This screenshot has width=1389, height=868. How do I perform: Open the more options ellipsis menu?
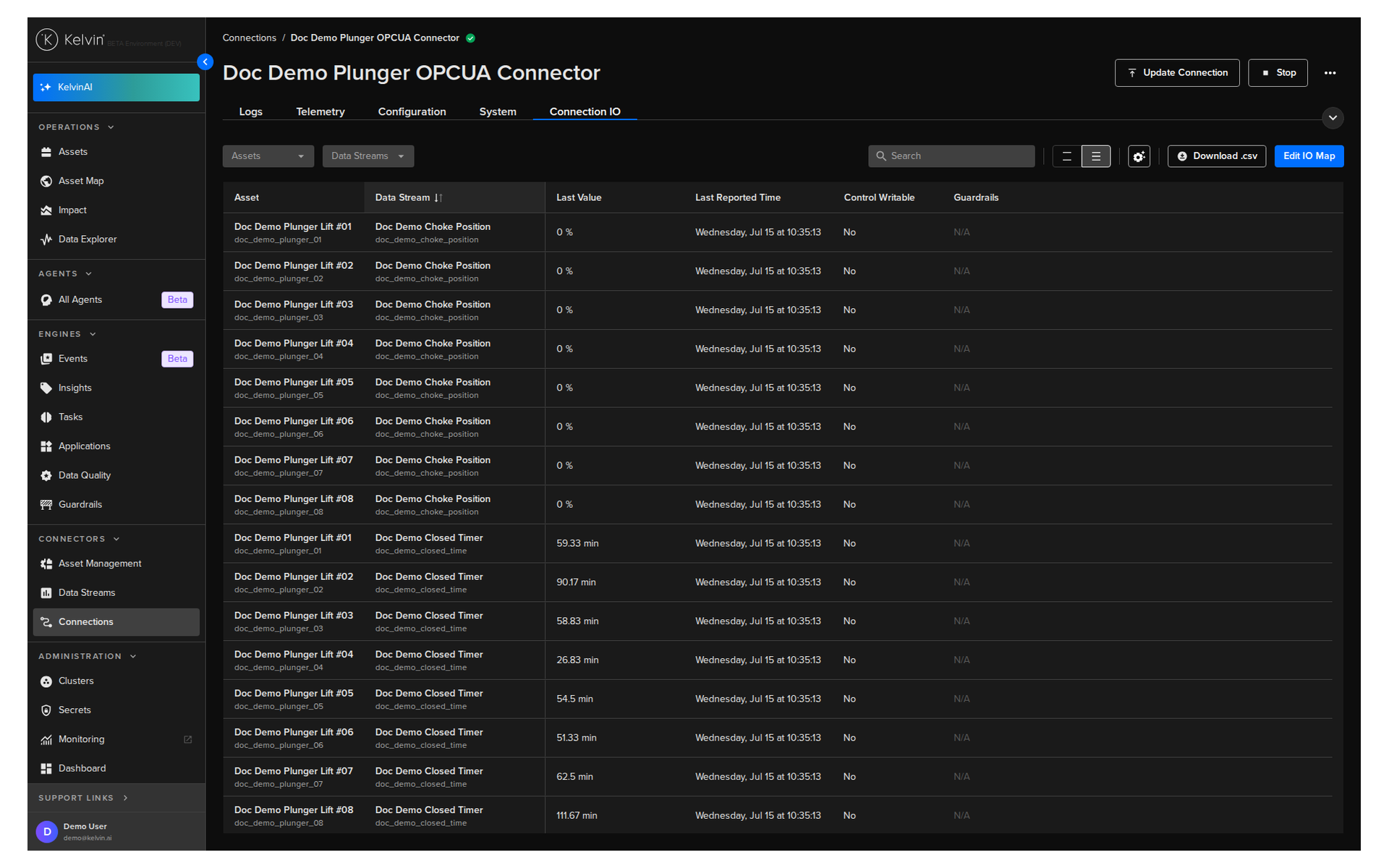coord(1330,73)
